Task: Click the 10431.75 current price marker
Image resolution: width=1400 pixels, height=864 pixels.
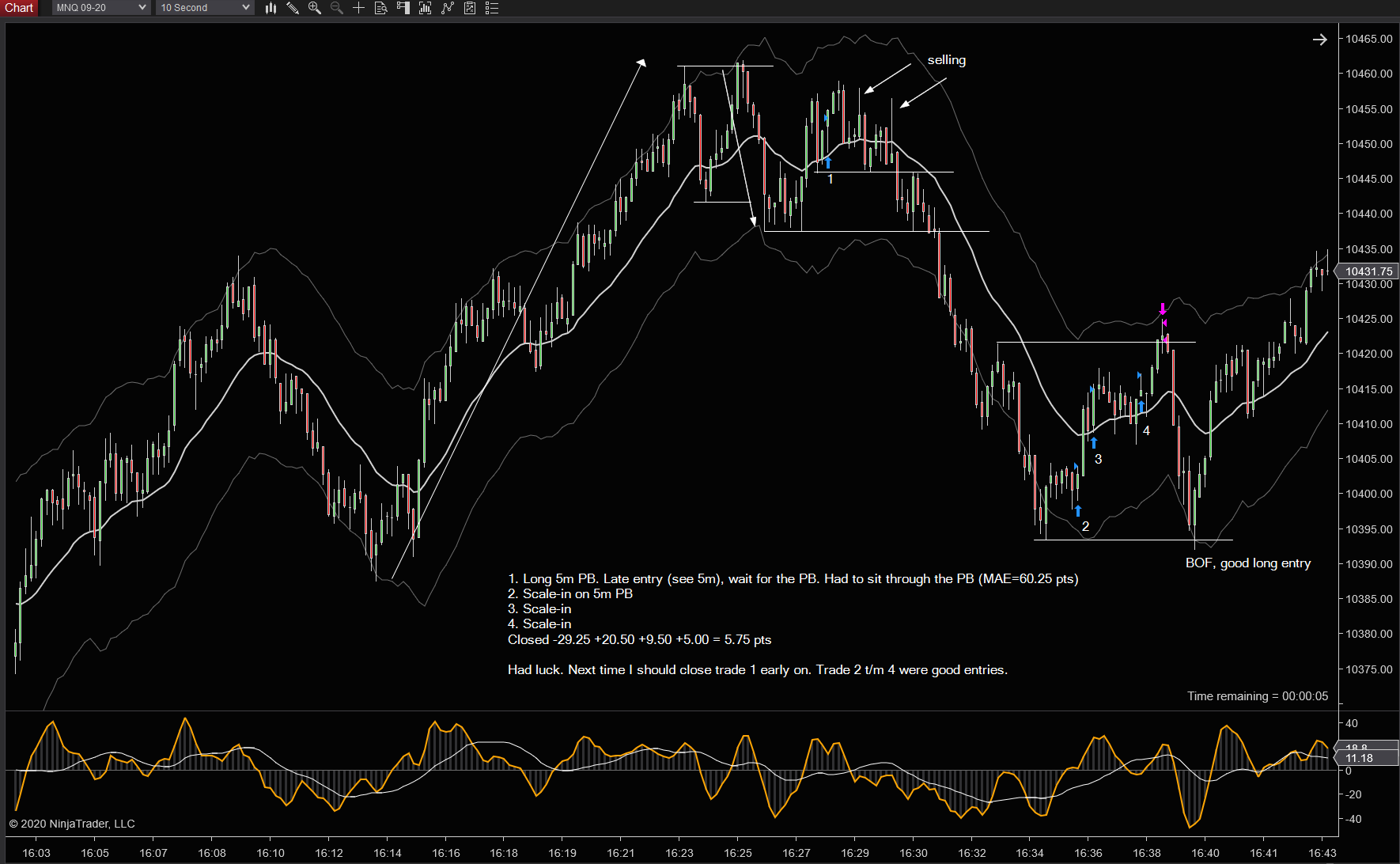Action: pyautogui.click(x=1369, y=271)
